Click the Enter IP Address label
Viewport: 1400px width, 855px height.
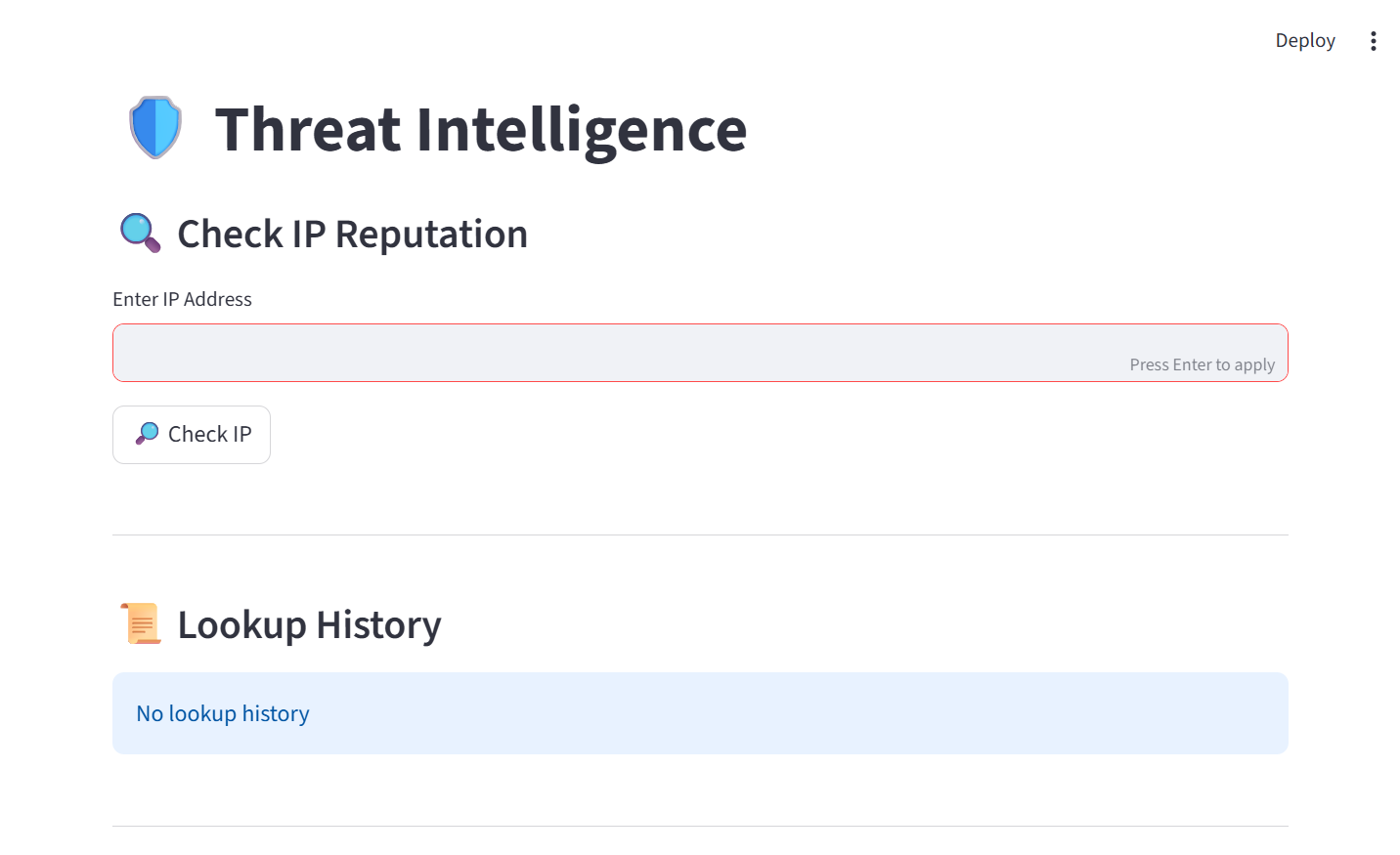[182, 299]
